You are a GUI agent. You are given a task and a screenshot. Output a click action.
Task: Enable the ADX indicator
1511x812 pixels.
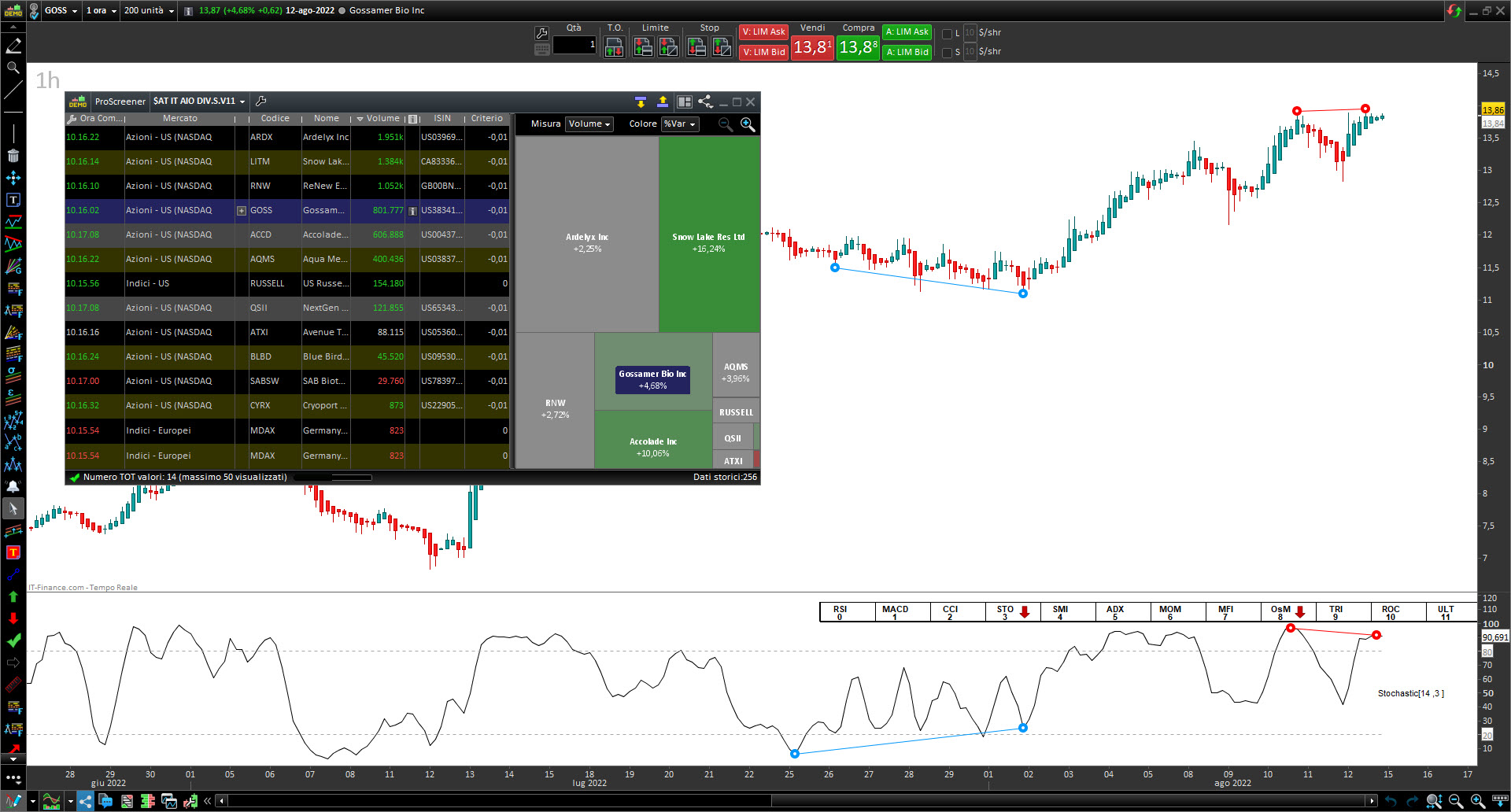point(1123,612)
